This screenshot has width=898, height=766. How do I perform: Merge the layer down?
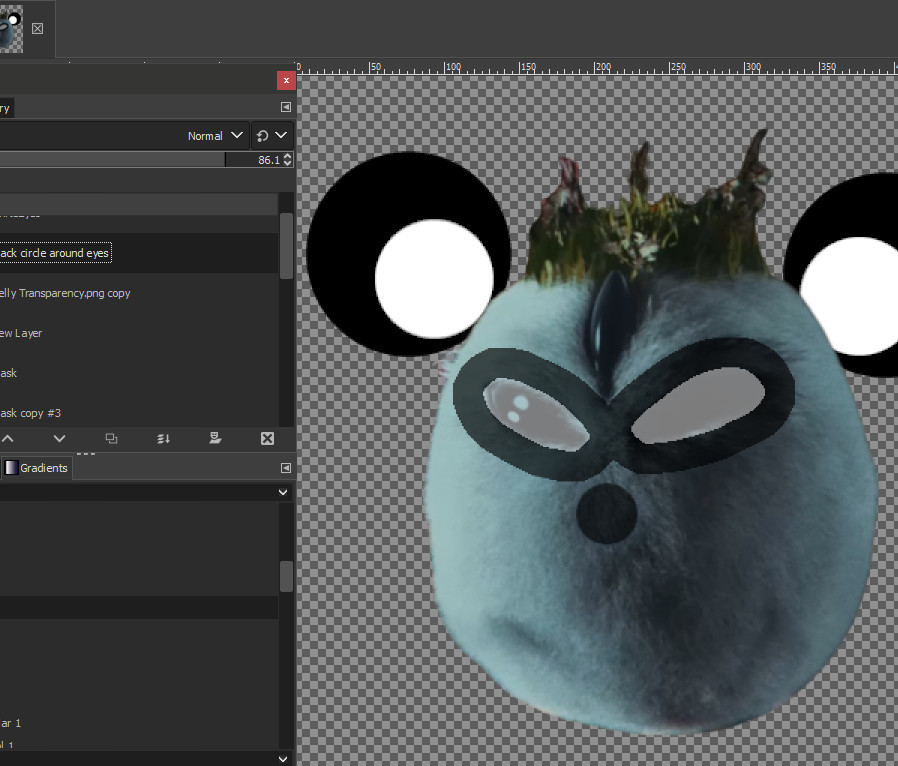[x=163, y=439]
